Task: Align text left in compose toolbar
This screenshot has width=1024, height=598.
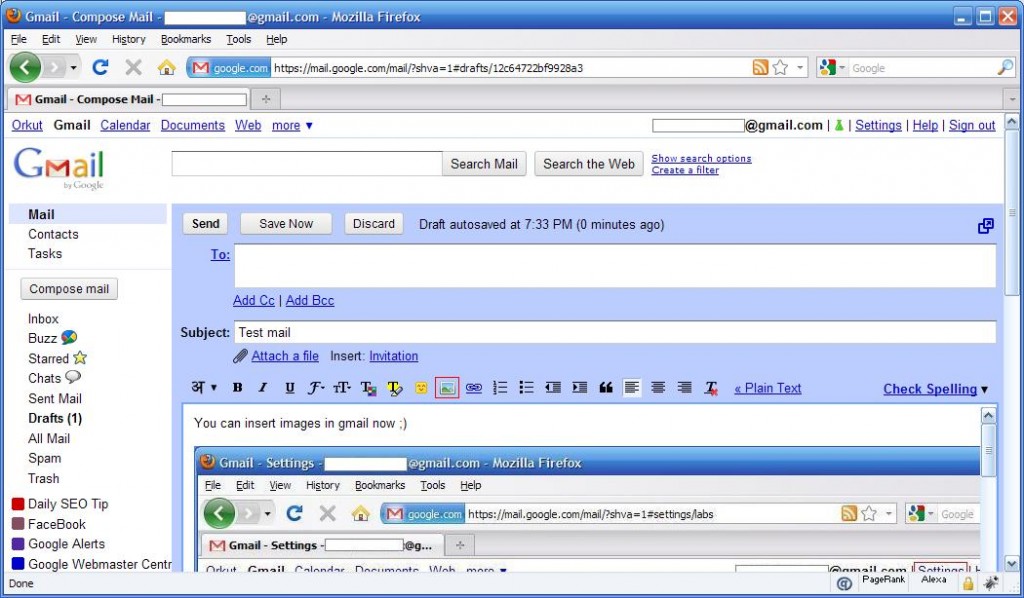Action: (x=632, y=388)
